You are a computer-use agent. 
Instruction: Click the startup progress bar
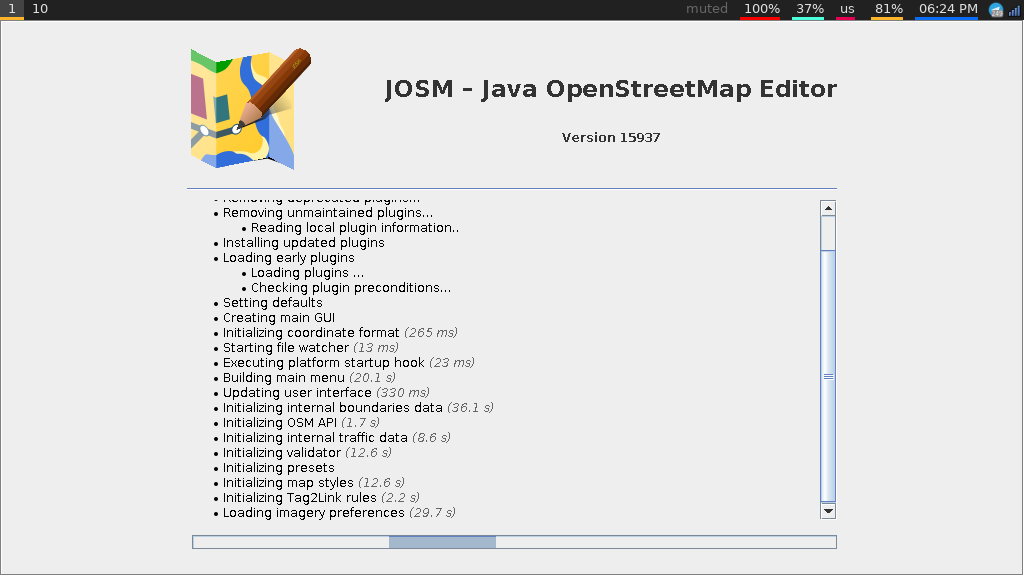point(514,542)
